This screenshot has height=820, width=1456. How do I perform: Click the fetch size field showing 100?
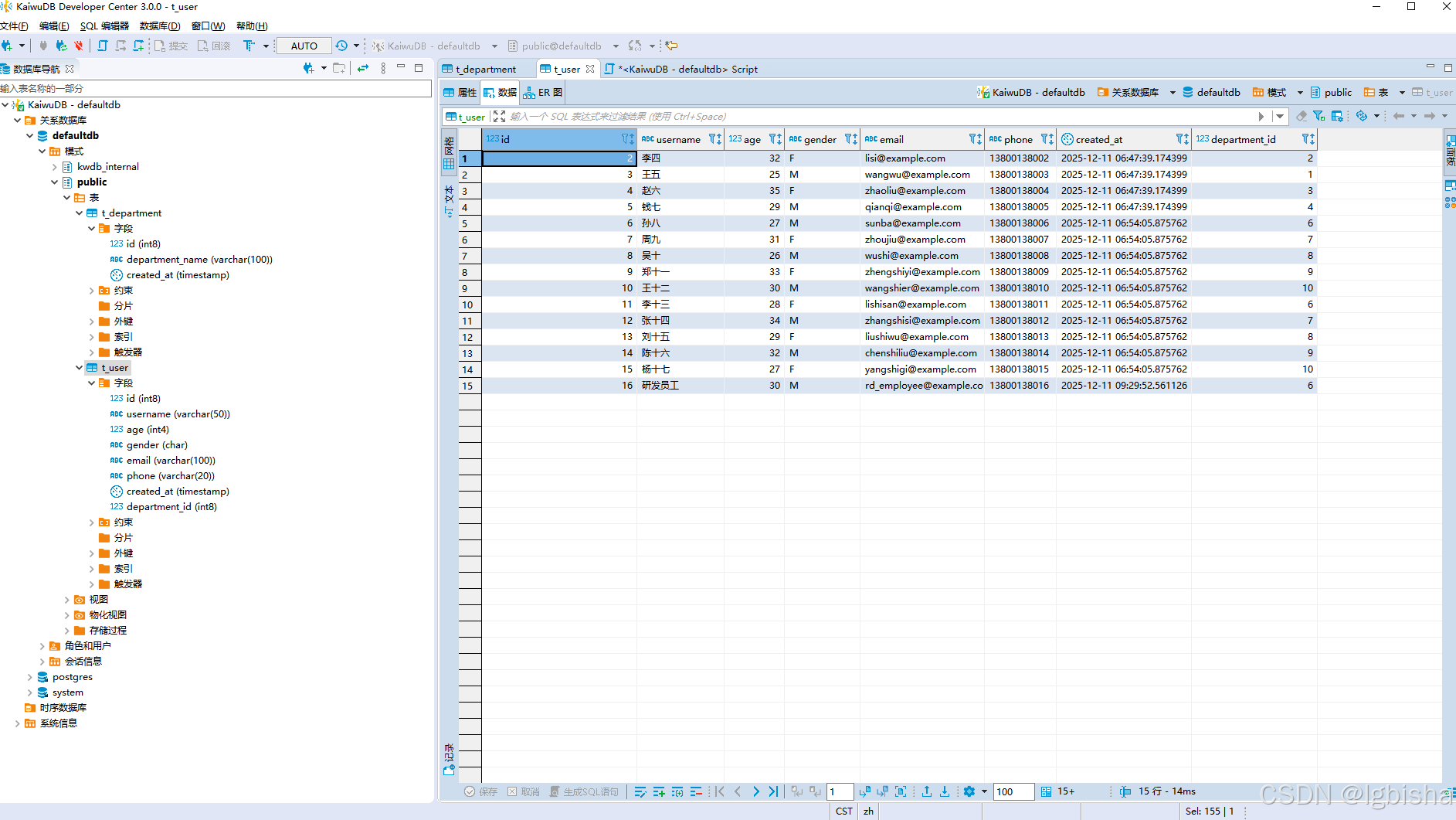pyautogui.click(x=1013, y=791)
